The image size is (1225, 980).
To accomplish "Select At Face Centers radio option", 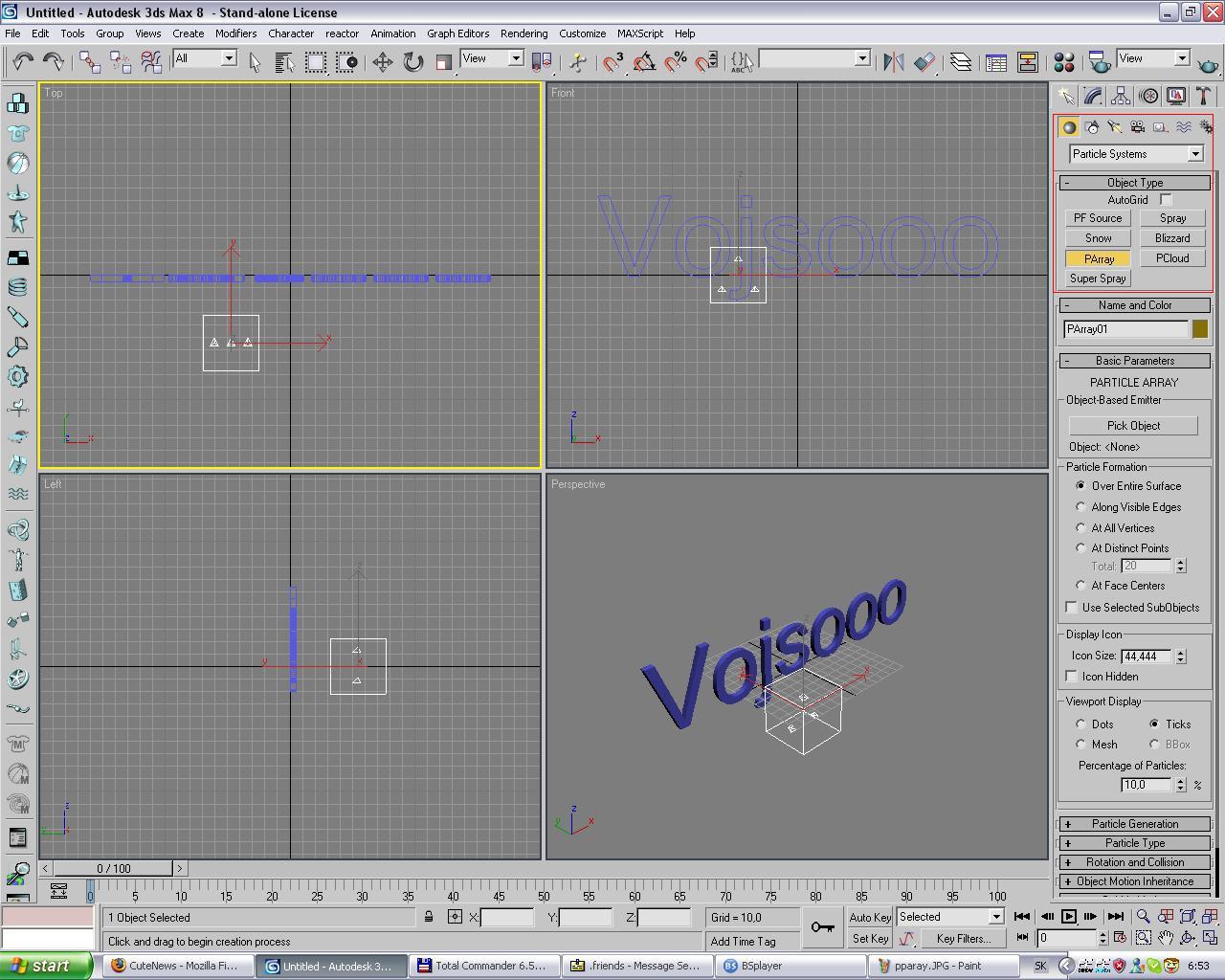I will (x=1081, y=586).
